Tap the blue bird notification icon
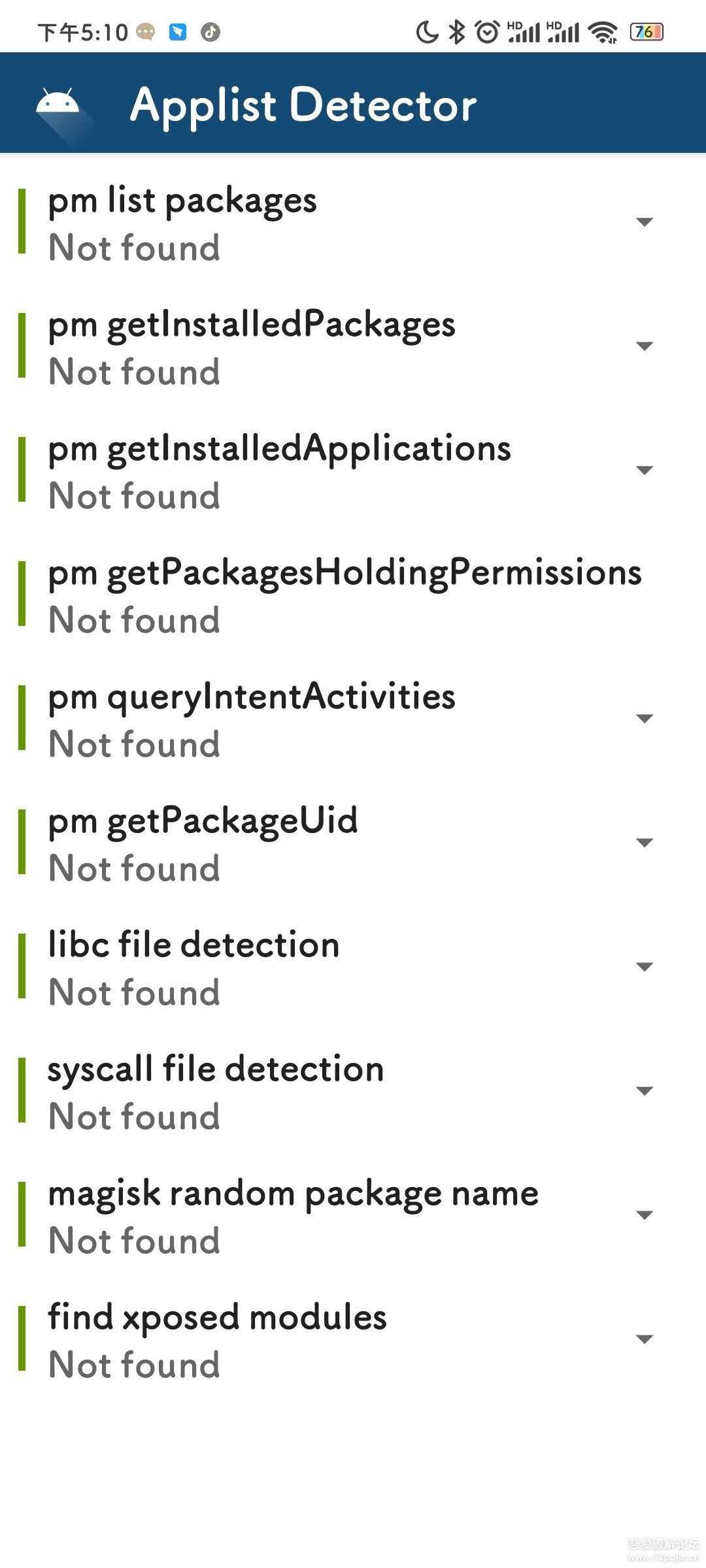This screenshot has height=1568, width=706. (178, 31)
